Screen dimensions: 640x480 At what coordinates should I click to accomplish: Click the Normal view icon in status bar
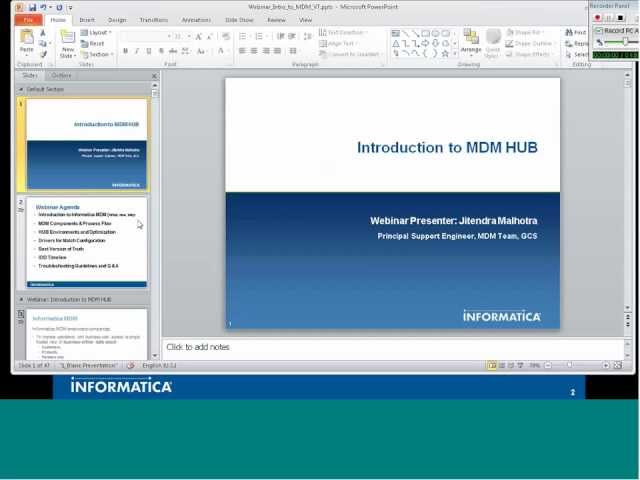pyautogui.click(x=492, y=366)
